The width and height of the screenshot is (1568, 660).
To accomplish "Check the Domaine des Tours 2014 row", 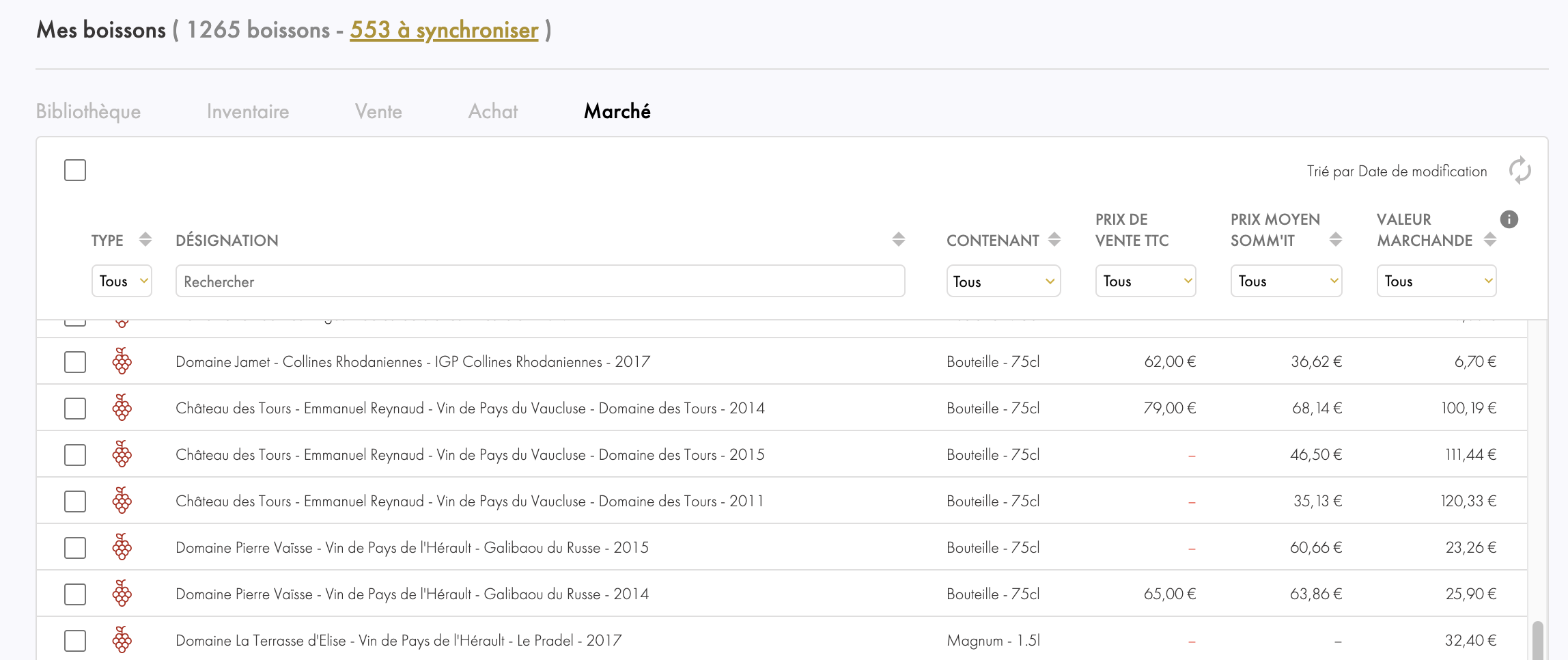I will click(75, 409).
